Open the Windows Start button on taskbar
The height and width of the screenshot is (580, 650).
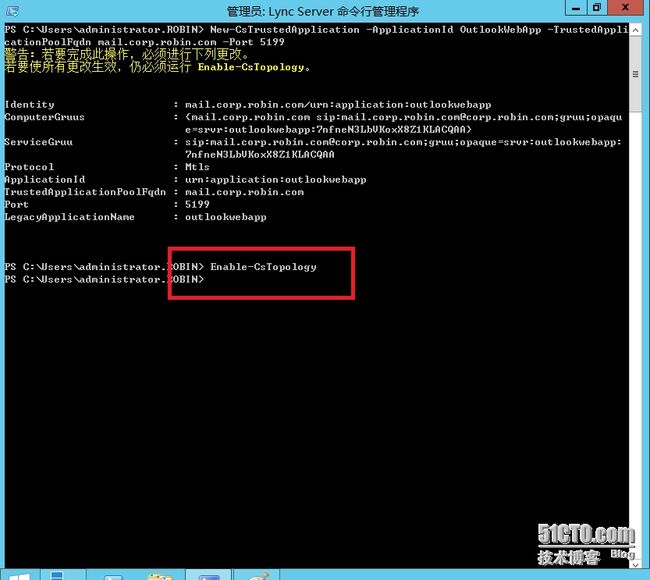(x=19, y=576)
